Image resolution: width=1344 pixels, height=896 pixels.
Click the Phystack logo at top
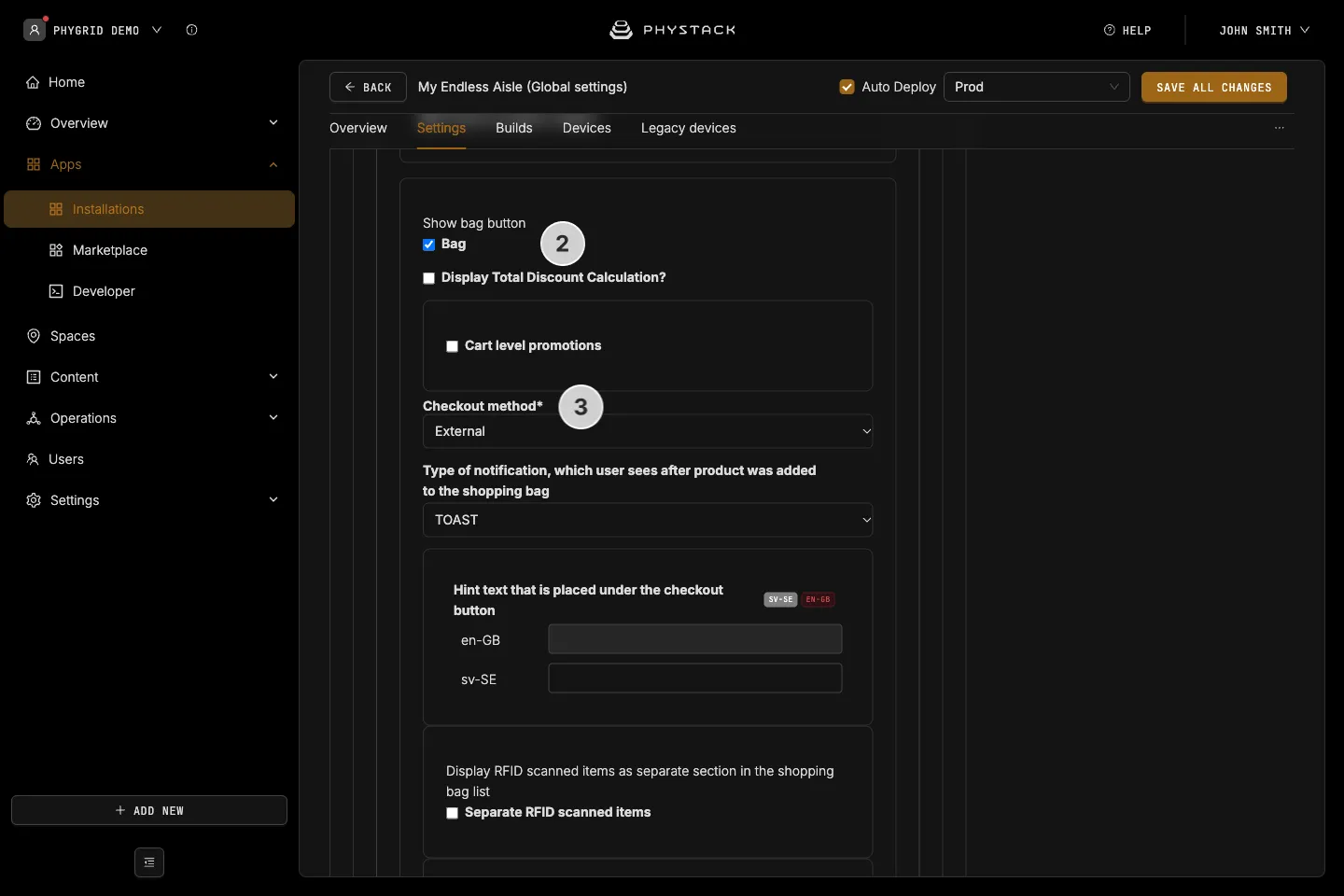pos(672,30)
